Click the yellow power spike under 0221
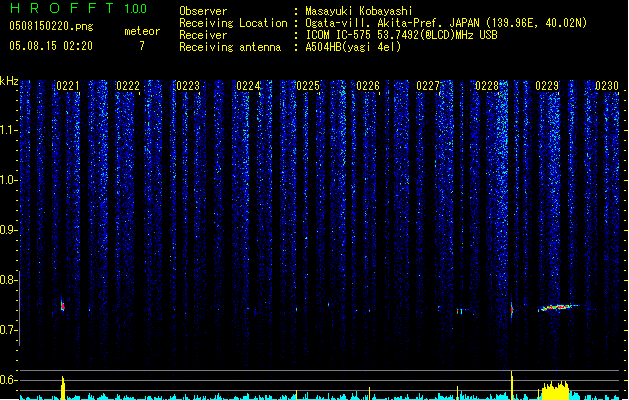This screenshot has height=400, width=629. pos(63,388)
